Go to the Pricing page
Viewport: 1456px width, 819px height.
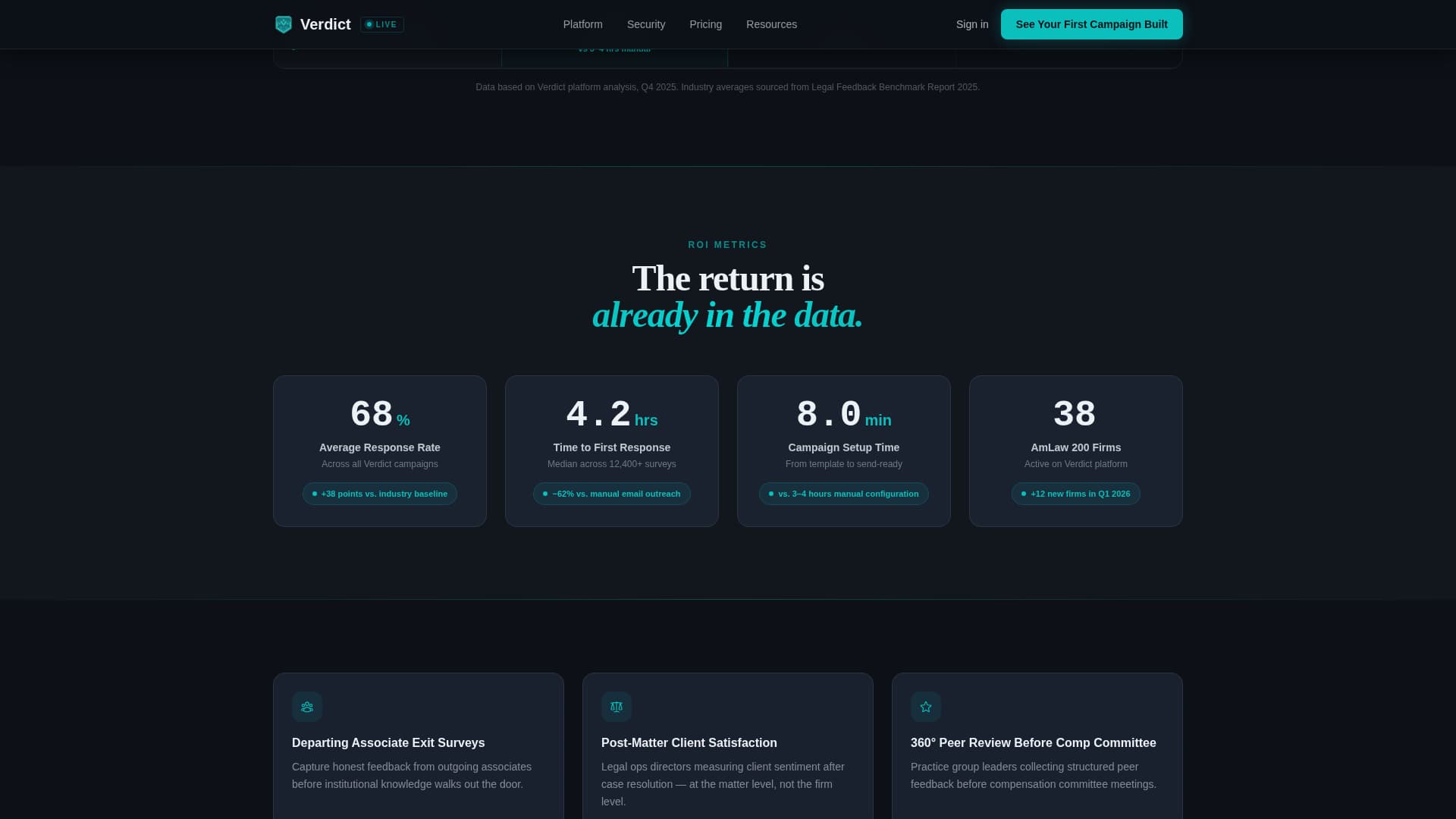click(x=705, y=24)
